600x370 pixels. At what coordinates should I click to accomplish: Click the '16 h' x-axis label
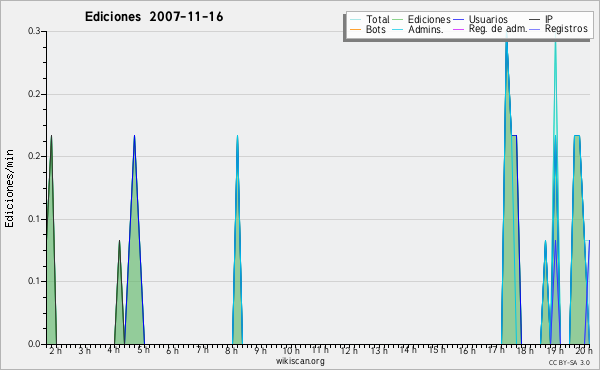467,350
